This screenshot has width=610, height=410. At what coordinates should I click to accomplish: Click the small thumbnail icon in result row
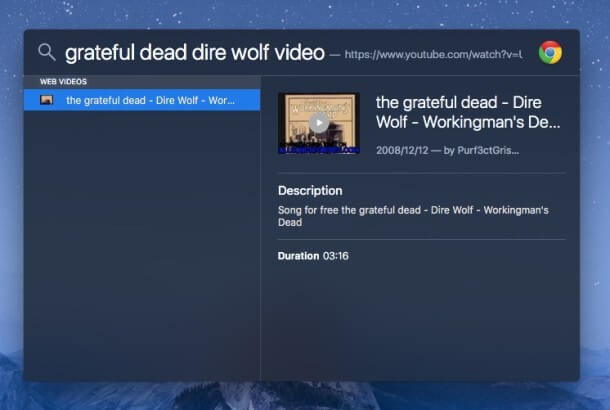pos(46,100)
